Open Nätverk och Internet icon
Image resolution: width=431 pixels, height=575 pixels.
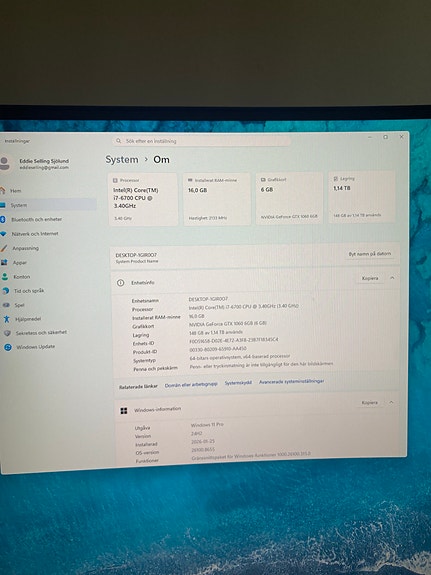[x=3, y=234]
